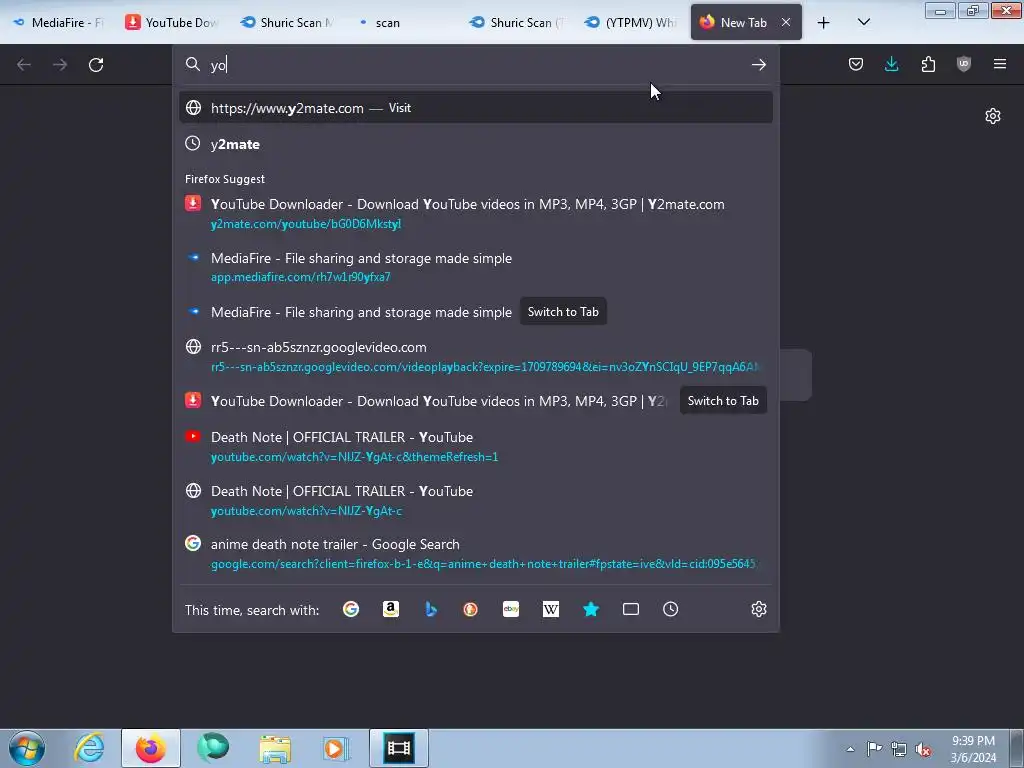Switch to the second Shuric Scan tab
Image resolution: width=1024 pixels, height=768 pixels.
coord(517,23)
